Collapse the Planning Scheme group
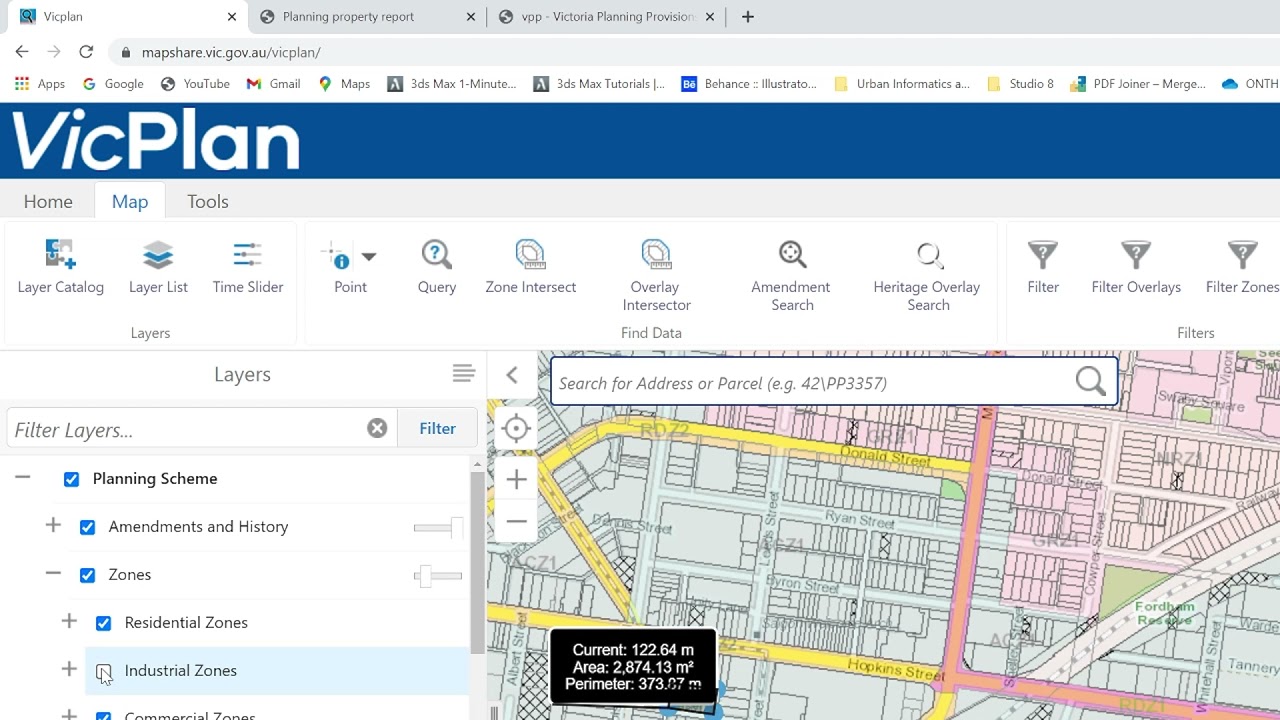The width and height of the screenshot is (1280, 720). 22,478
